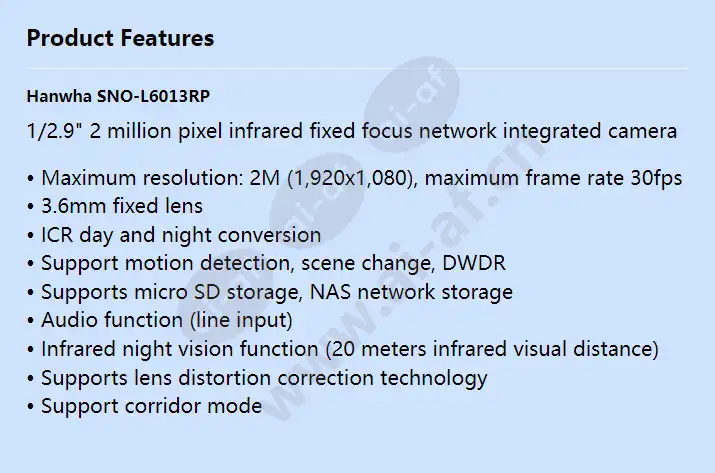Click the maximum frame rate 30fps text
This screenshot has height=473, width=715.
point(554,178)
